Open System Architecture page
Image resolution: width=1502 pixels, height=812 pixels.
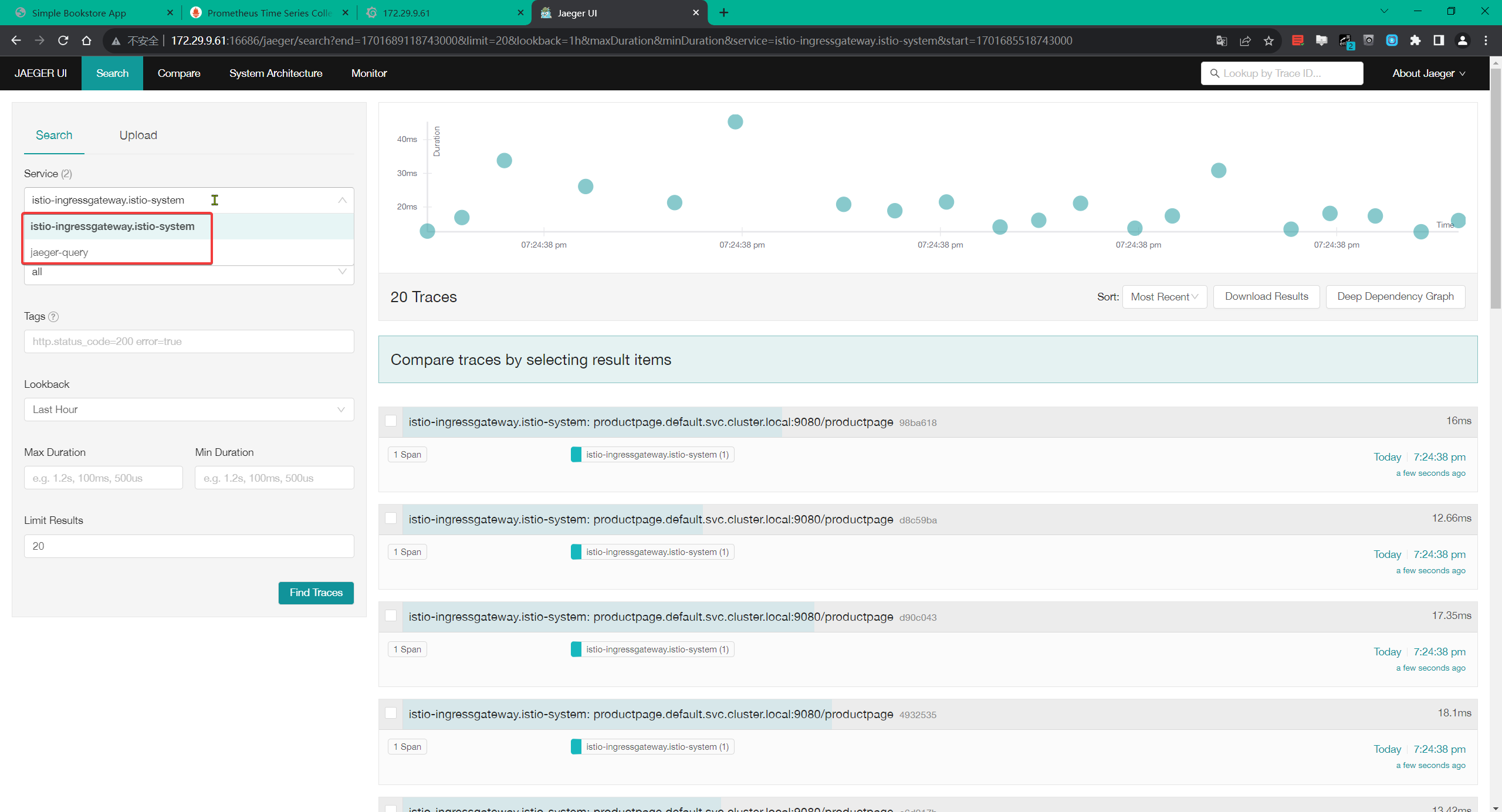coord(276,73)
